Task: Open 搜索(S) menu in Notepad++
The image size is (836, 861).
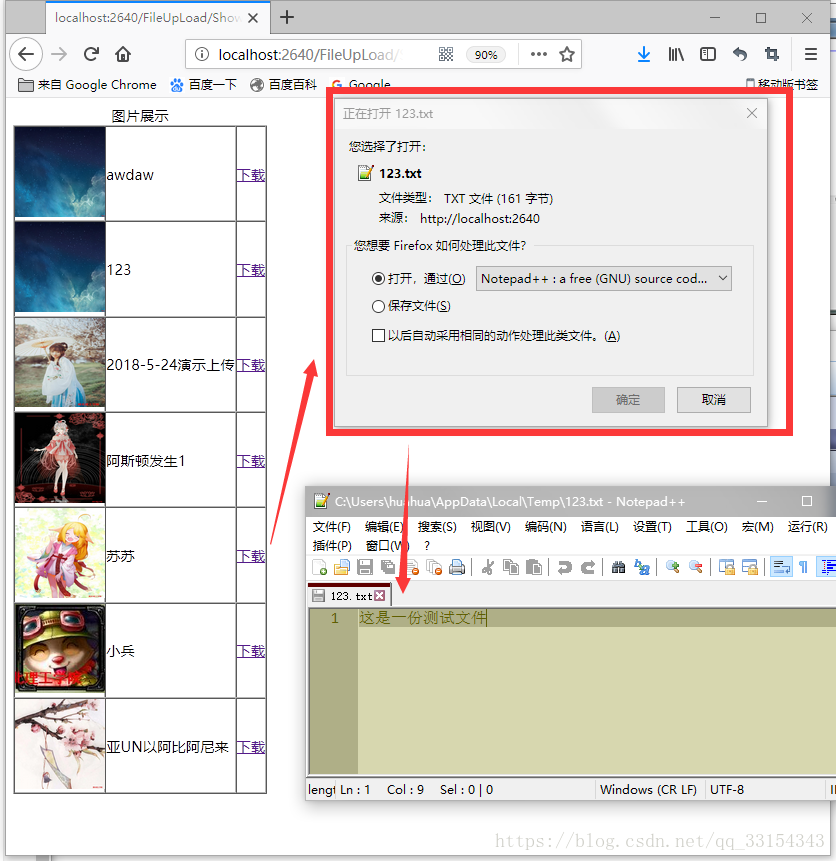Action: (437, 527)
